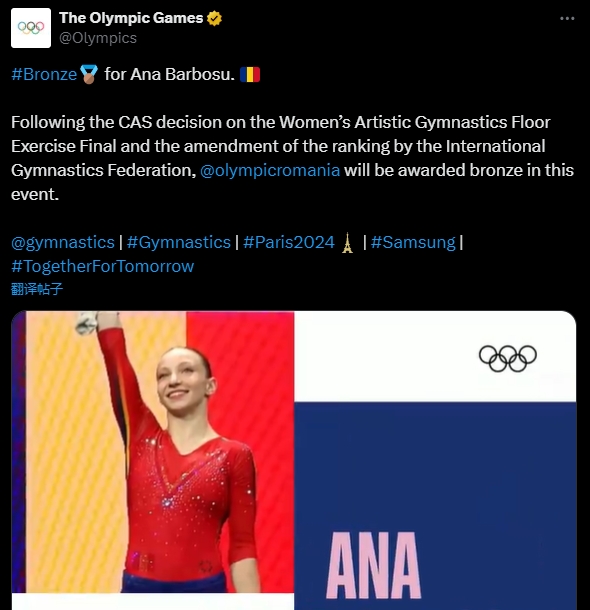Click the Romanian flag emoji

tap(250, 74)
